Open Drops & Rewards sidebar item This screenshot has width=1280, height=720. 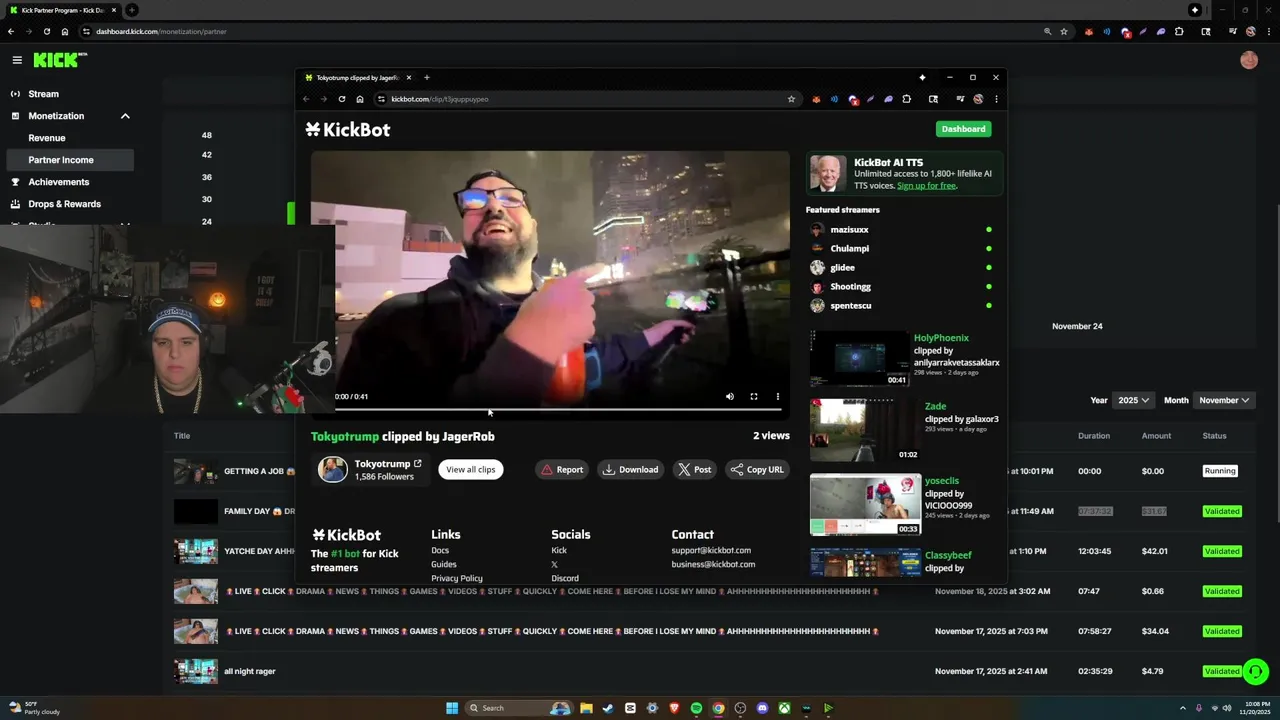click(67, 204)
